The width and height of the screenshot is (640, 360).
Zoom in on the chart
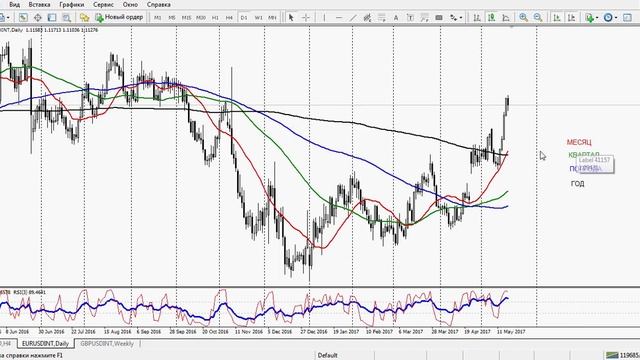523,18
